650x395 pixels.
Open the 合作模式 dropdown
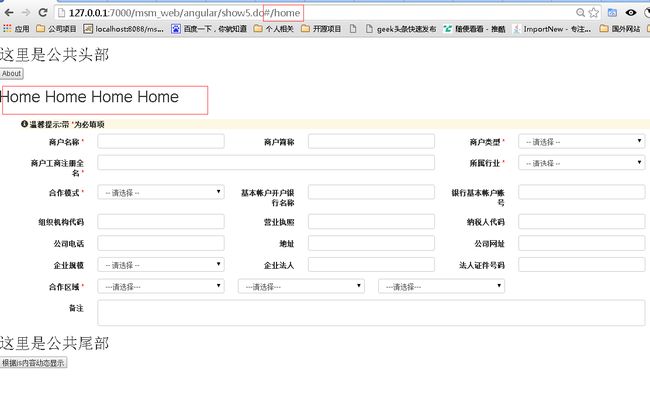coord(161,192)
